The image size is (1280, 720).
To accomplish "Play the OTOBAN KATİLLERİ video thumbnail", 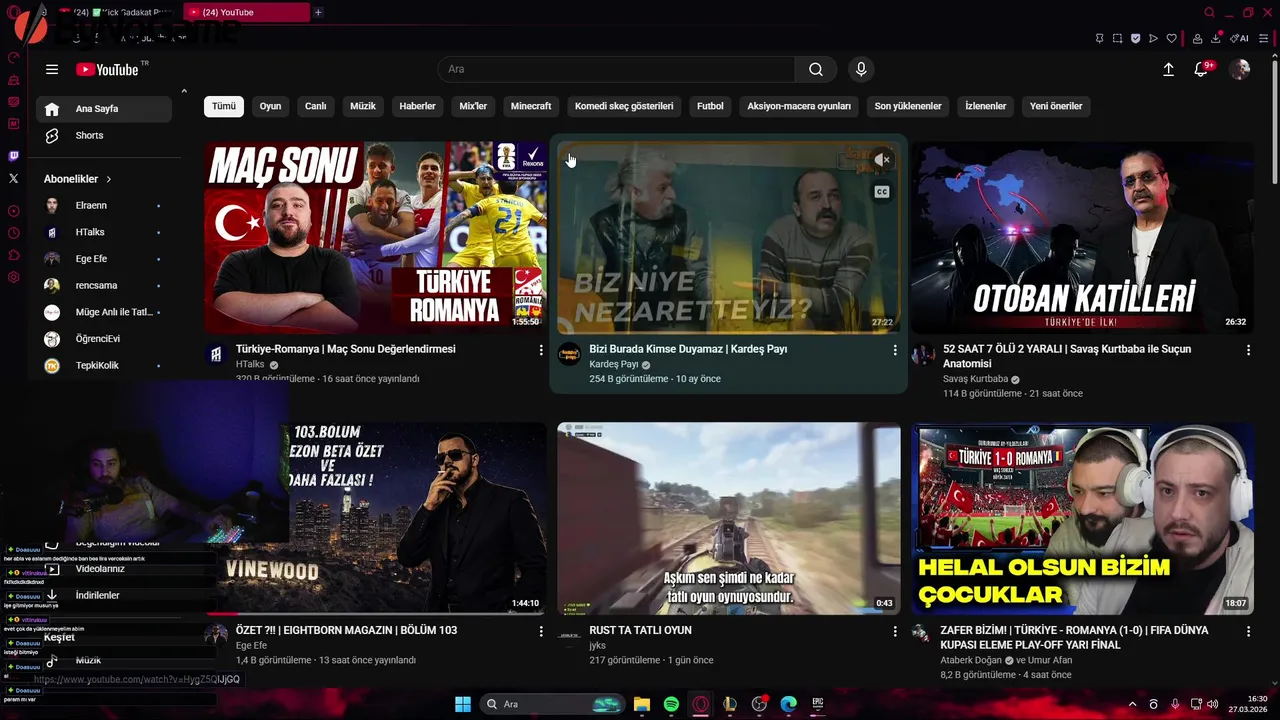I will tap(1082, 237).
